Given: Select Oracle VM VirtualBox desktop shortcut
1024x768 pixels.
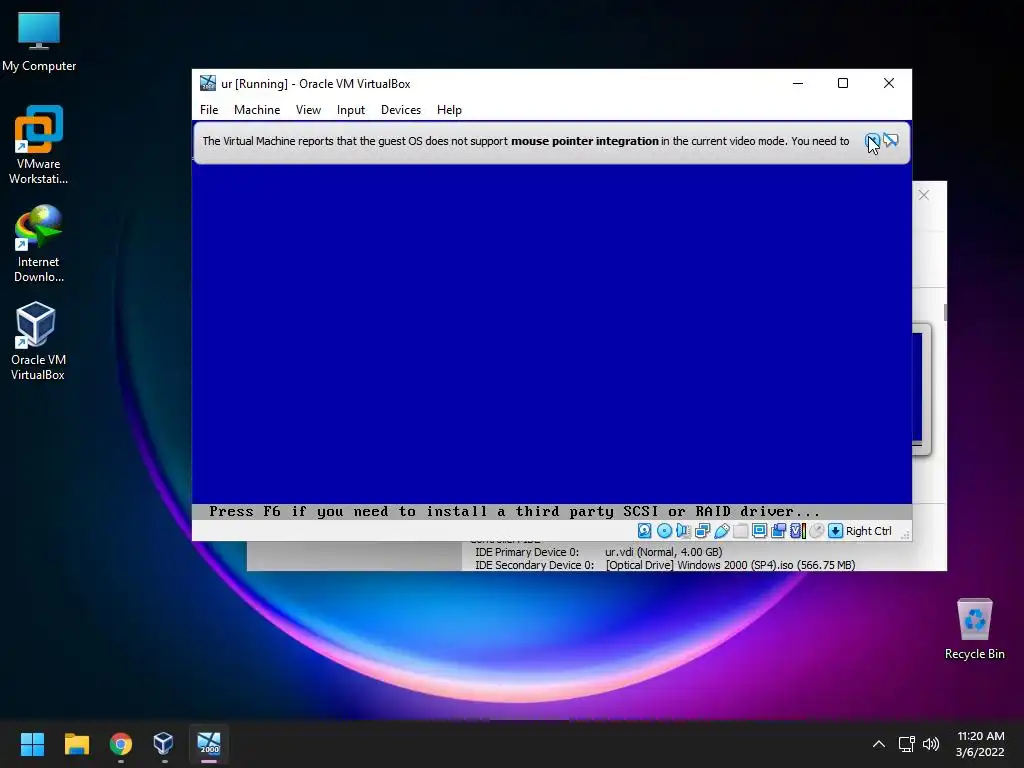Looking at the screenshot, I should (x=37, y=341).
